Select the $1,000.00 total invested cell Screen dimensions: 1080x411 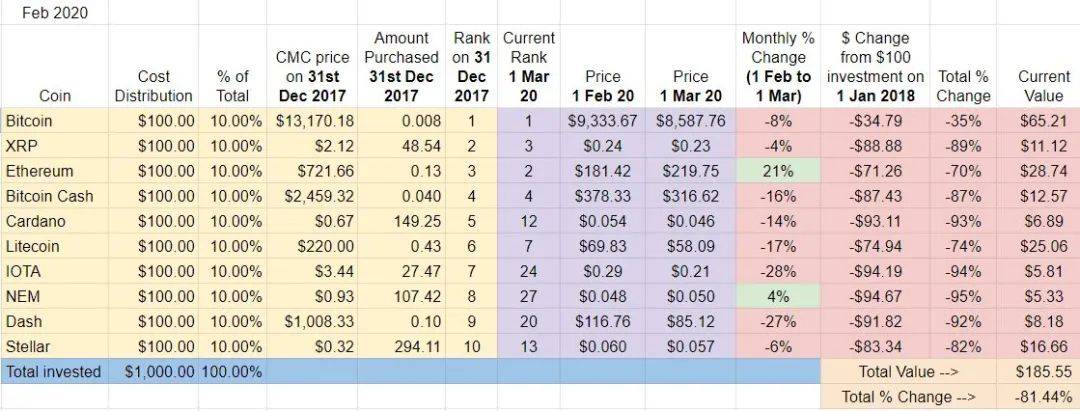click(153, 371)
